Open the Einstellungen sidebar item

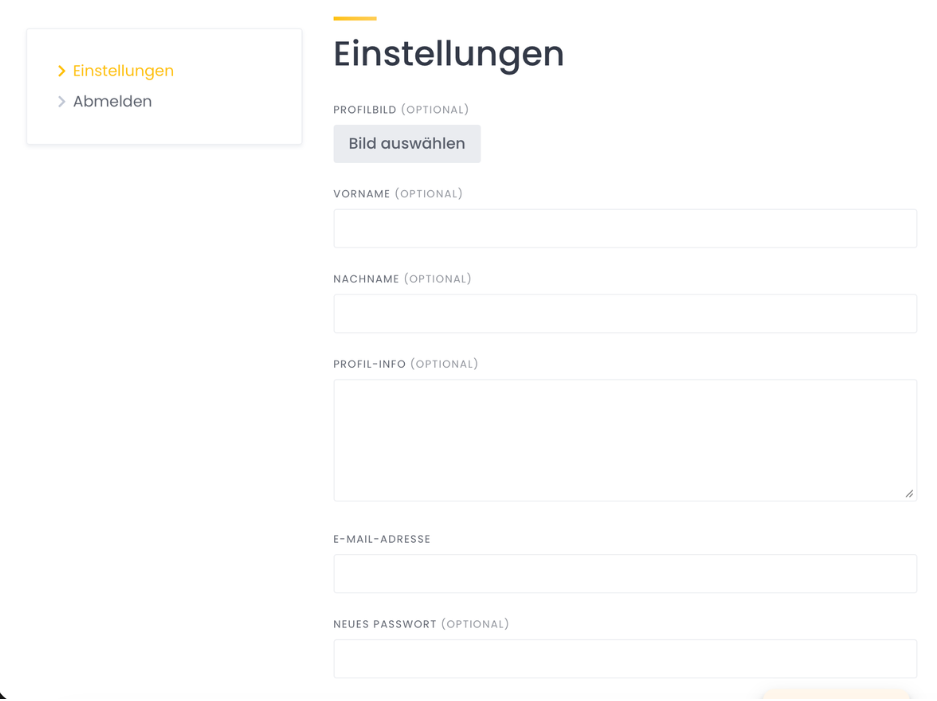[x=123, y=71]
